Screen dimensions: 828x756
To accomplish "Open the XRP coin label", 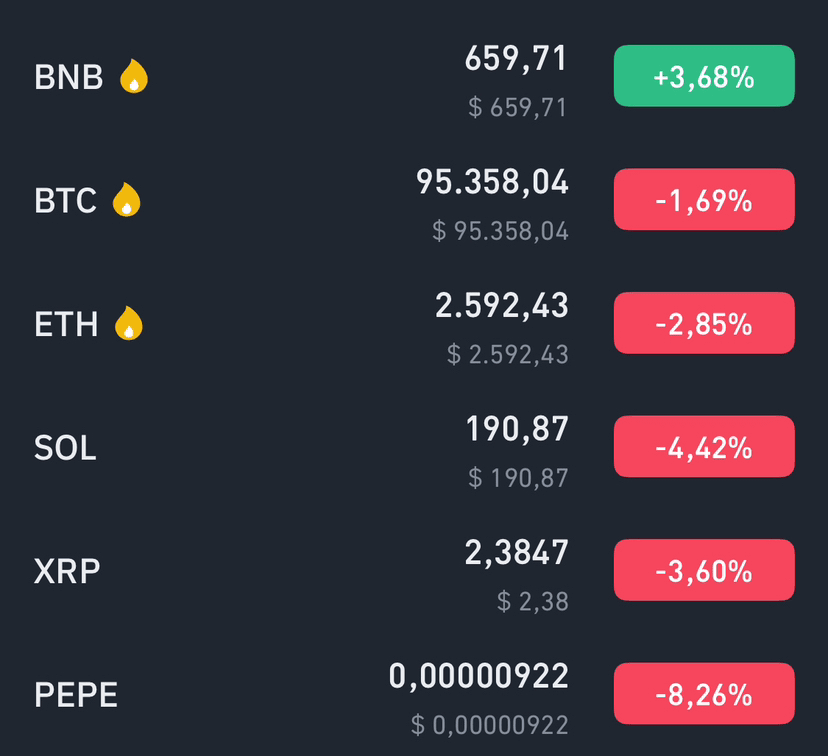I will [x=67, y=571].
